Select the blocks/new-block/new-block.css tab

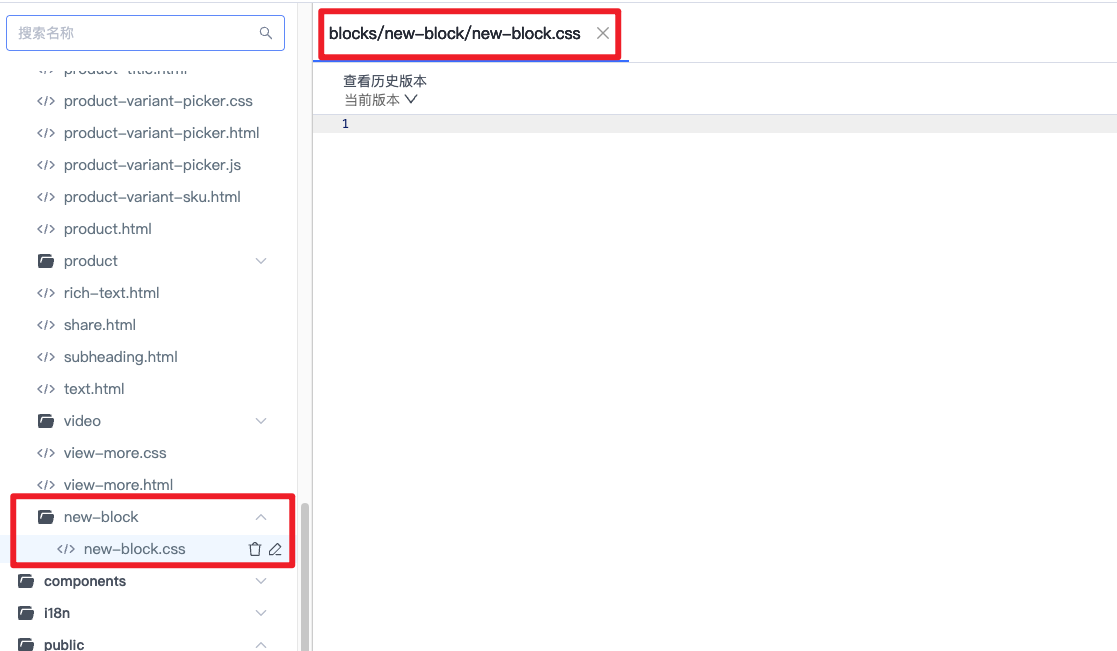click(x=455, y=33)
